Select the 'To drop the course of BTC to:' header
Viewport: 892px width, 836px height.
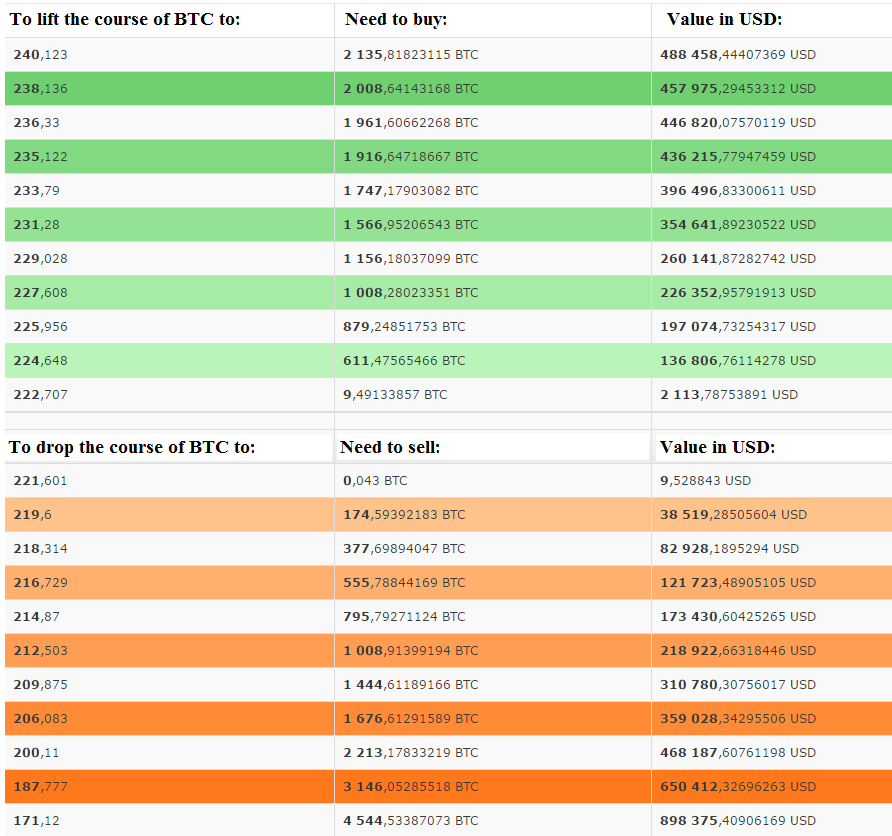point(132,448)
